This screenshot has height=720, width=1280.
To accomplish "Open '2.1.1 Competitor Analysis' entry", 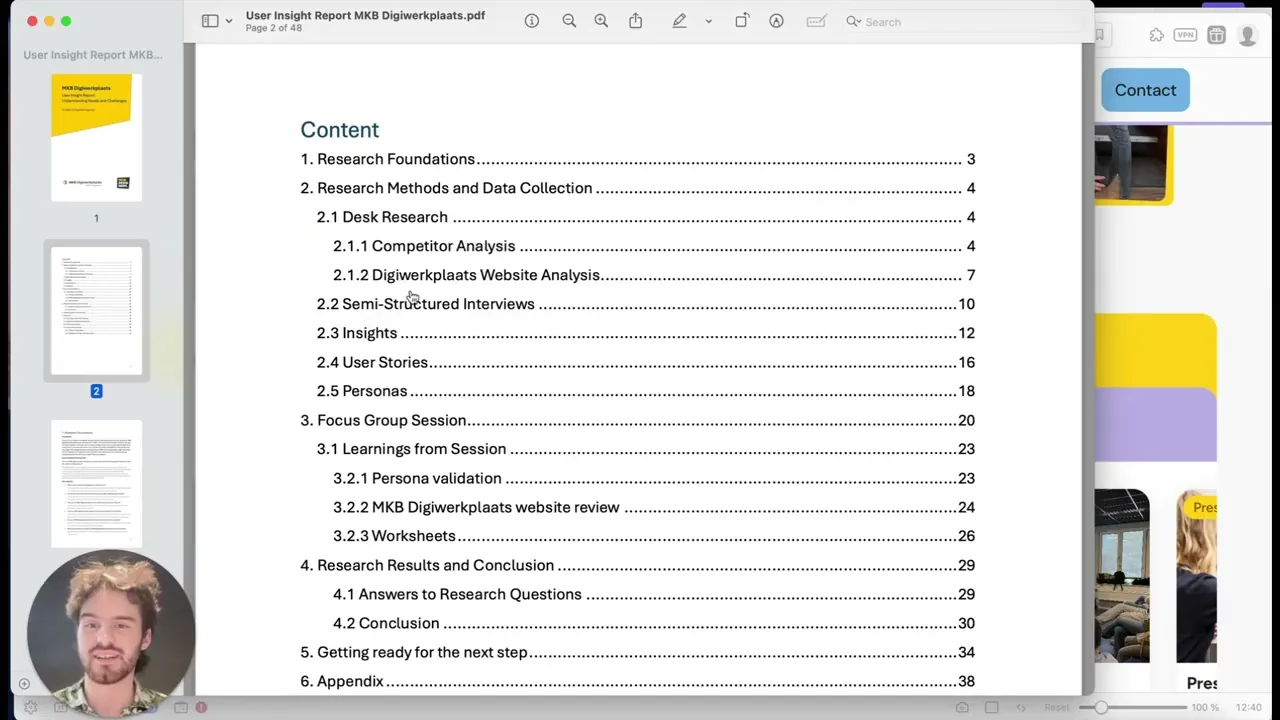I will coord(653,246).
